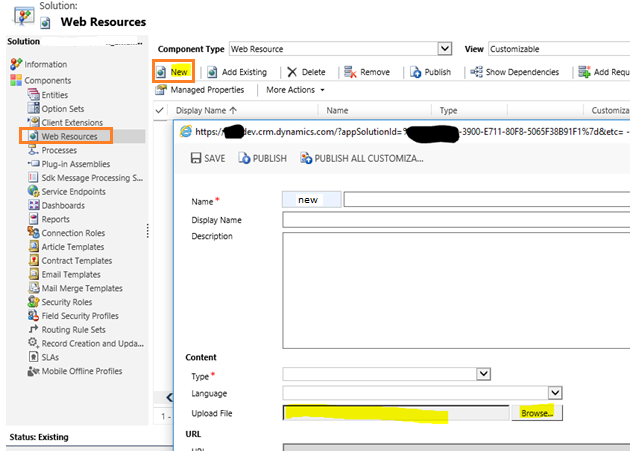Click the Routing Rule Sets arrow icon
The height and width of the screenshot is (451, 630).
coord(33,329)
